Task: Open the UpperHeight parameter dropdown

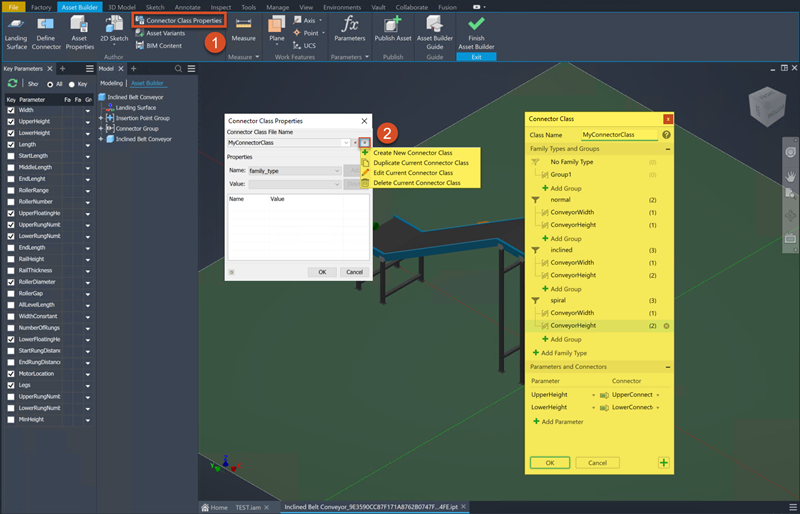Action: pyautogui.click(x=593, y=395)
